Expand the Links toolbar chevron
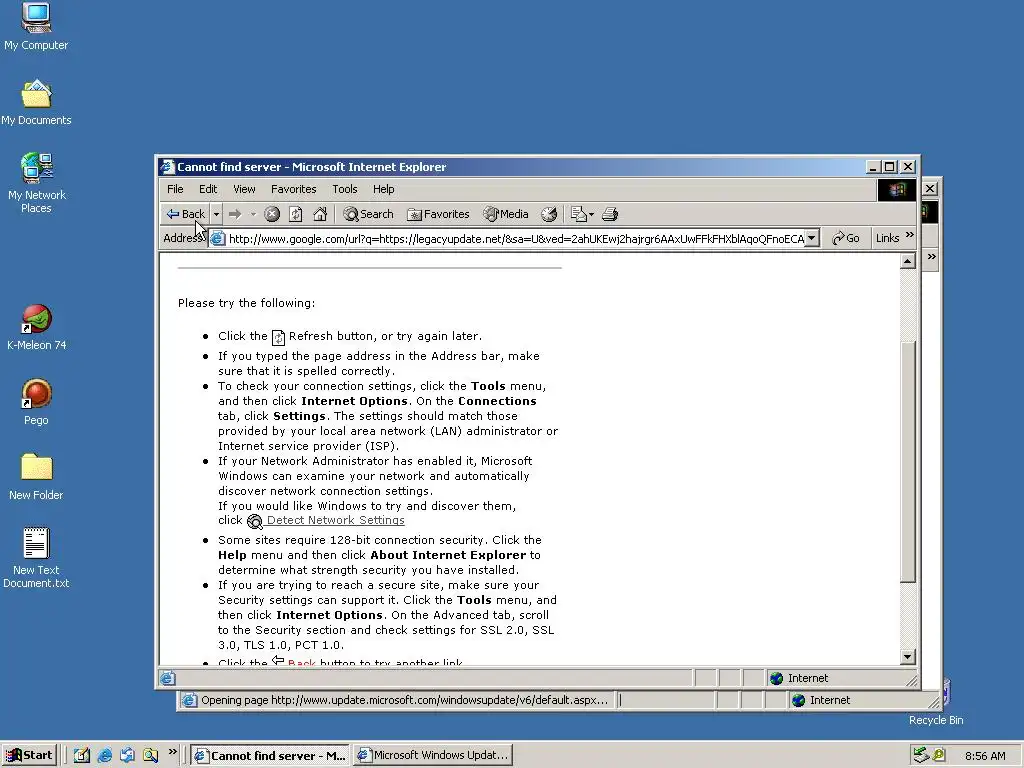 [x=910, y=235]
